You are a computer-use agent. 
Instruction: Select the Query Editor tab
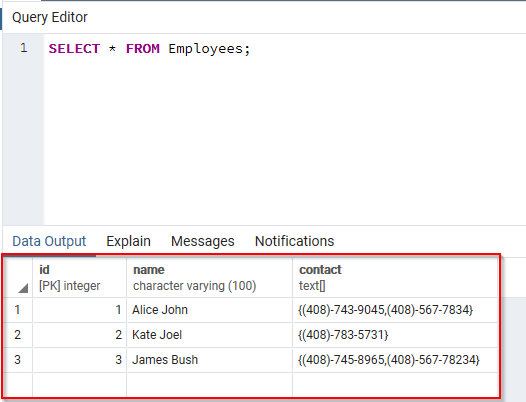point(50,17)
